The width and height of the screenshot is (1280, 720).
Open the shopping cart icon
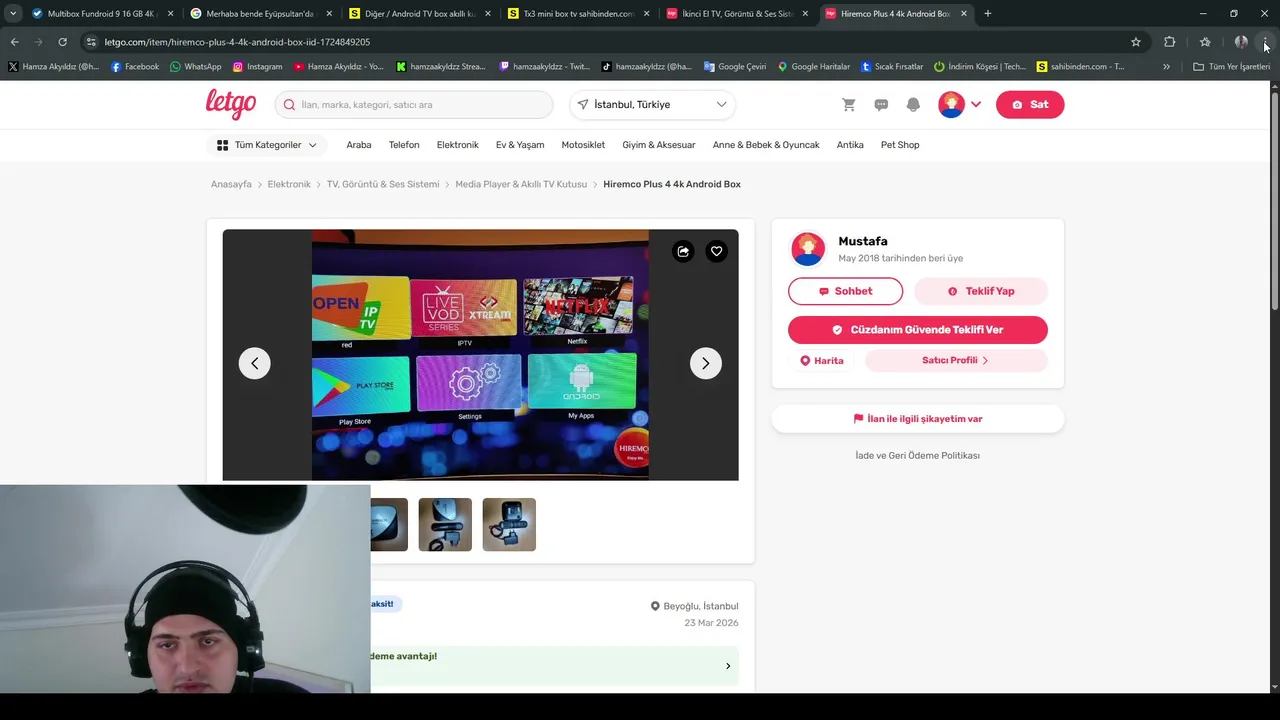click(849, 105)
